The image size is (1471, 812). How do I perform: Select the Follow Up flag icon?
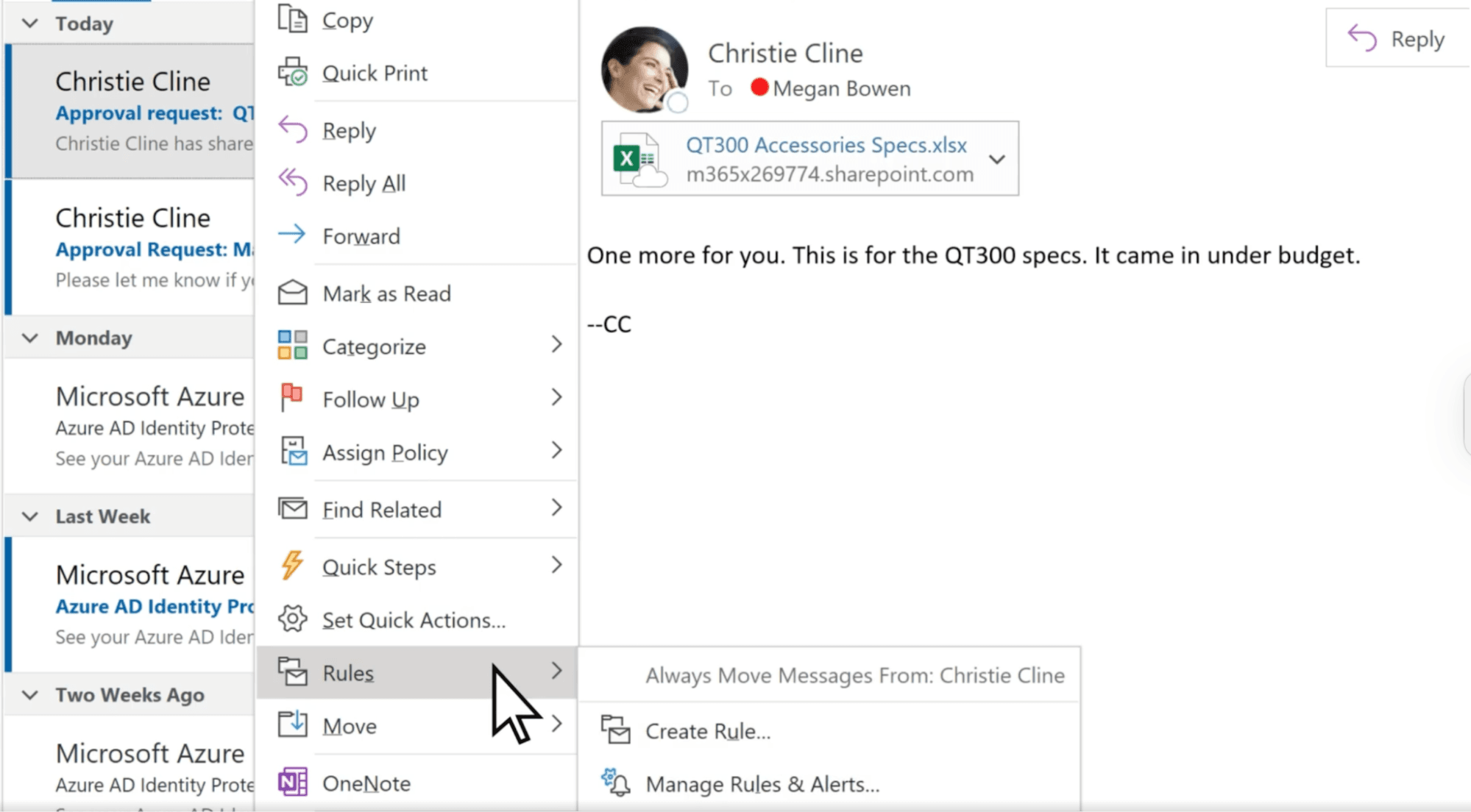pyautogui.click(x=293, y=398)
